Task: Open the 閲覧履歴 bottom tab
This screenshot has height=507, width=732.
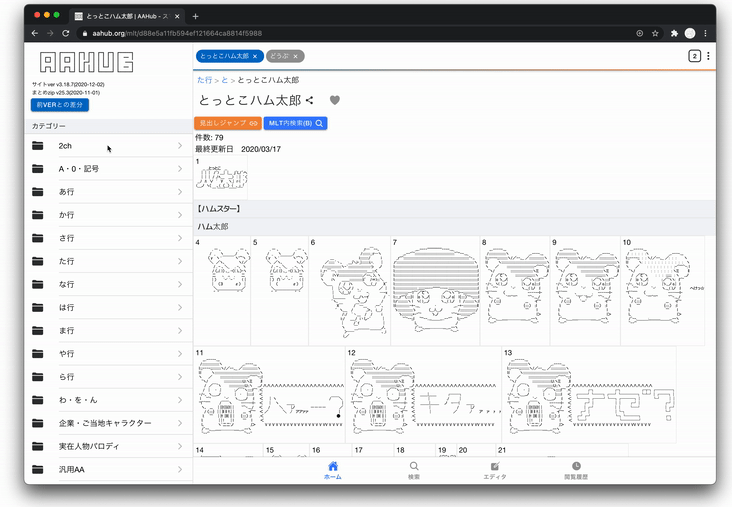Action: click(576, 470)
